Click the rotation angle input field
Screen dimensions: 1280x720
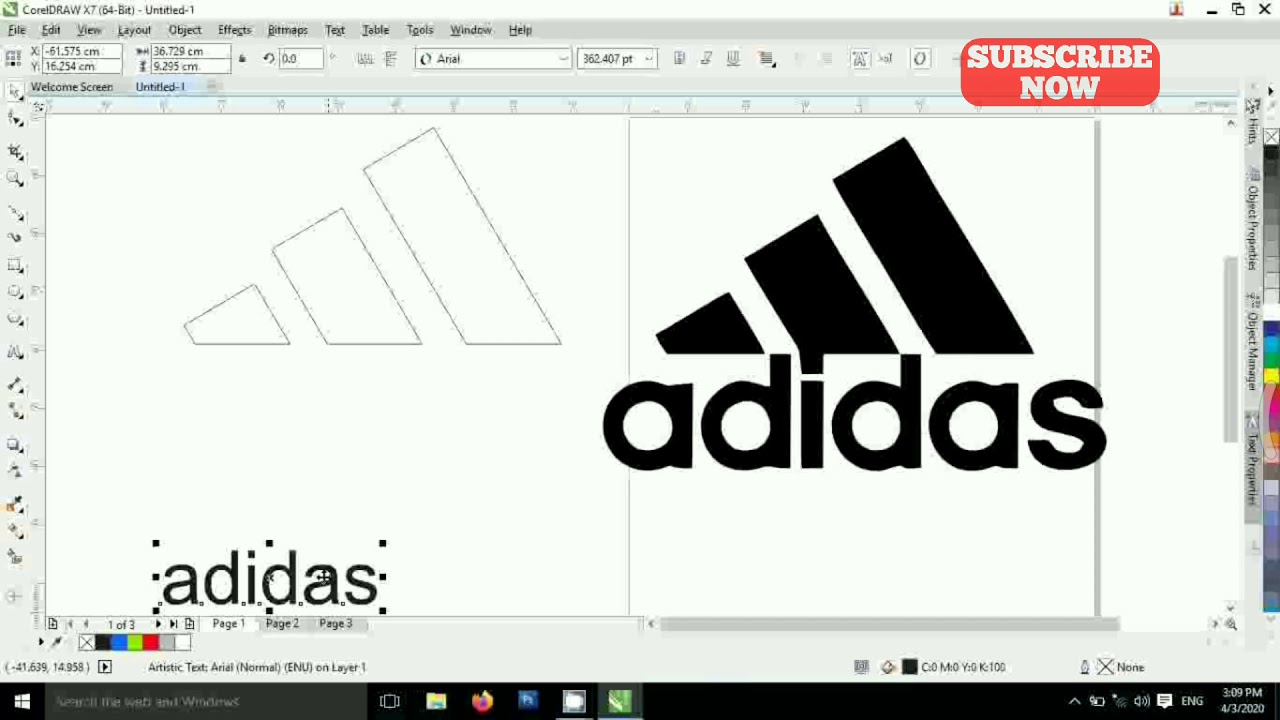coord(300,59)
